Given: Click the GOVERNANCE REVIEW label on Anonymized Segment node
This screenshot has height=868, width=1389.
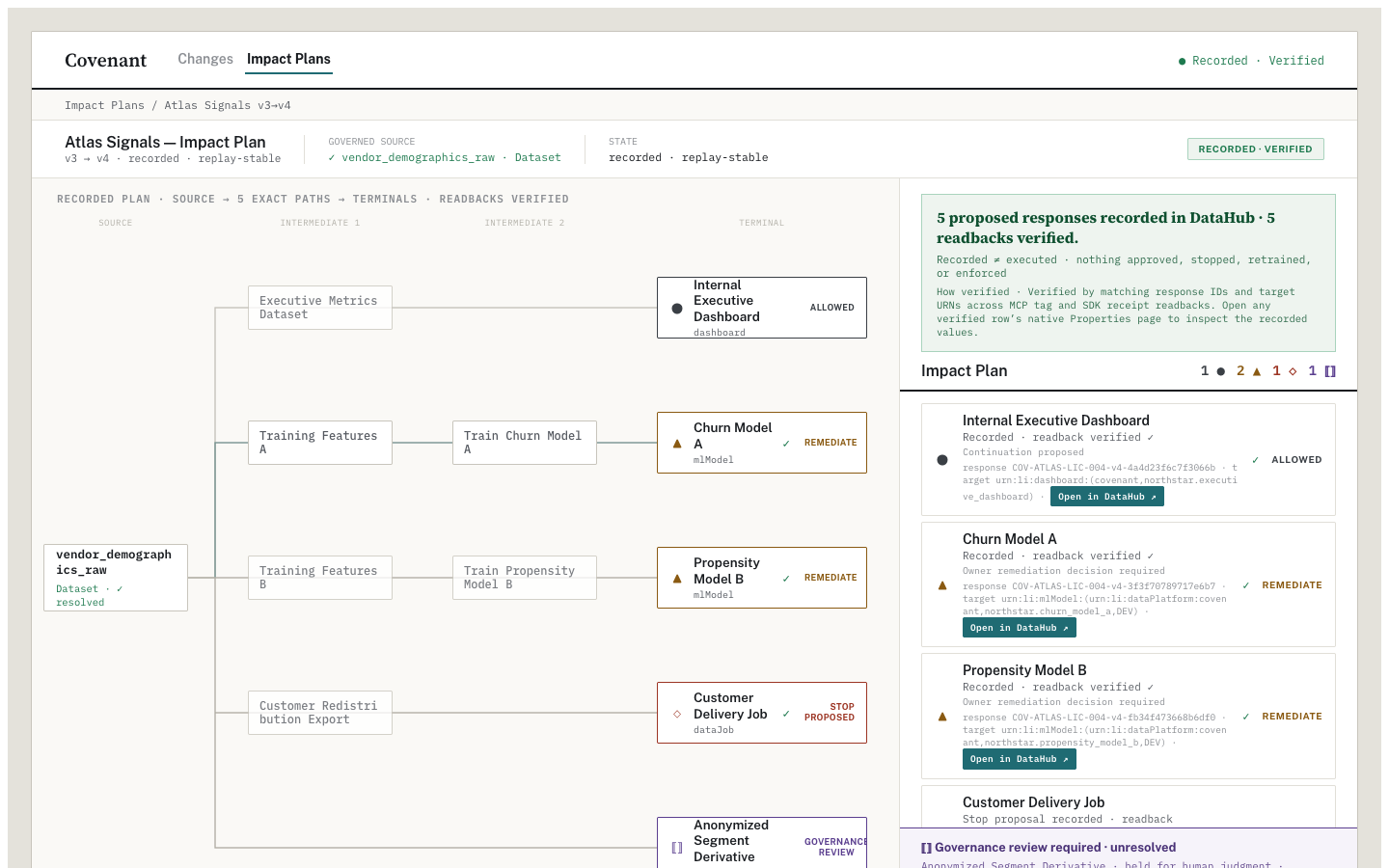Looking at the screenshot, I should [x=835, y=847].
